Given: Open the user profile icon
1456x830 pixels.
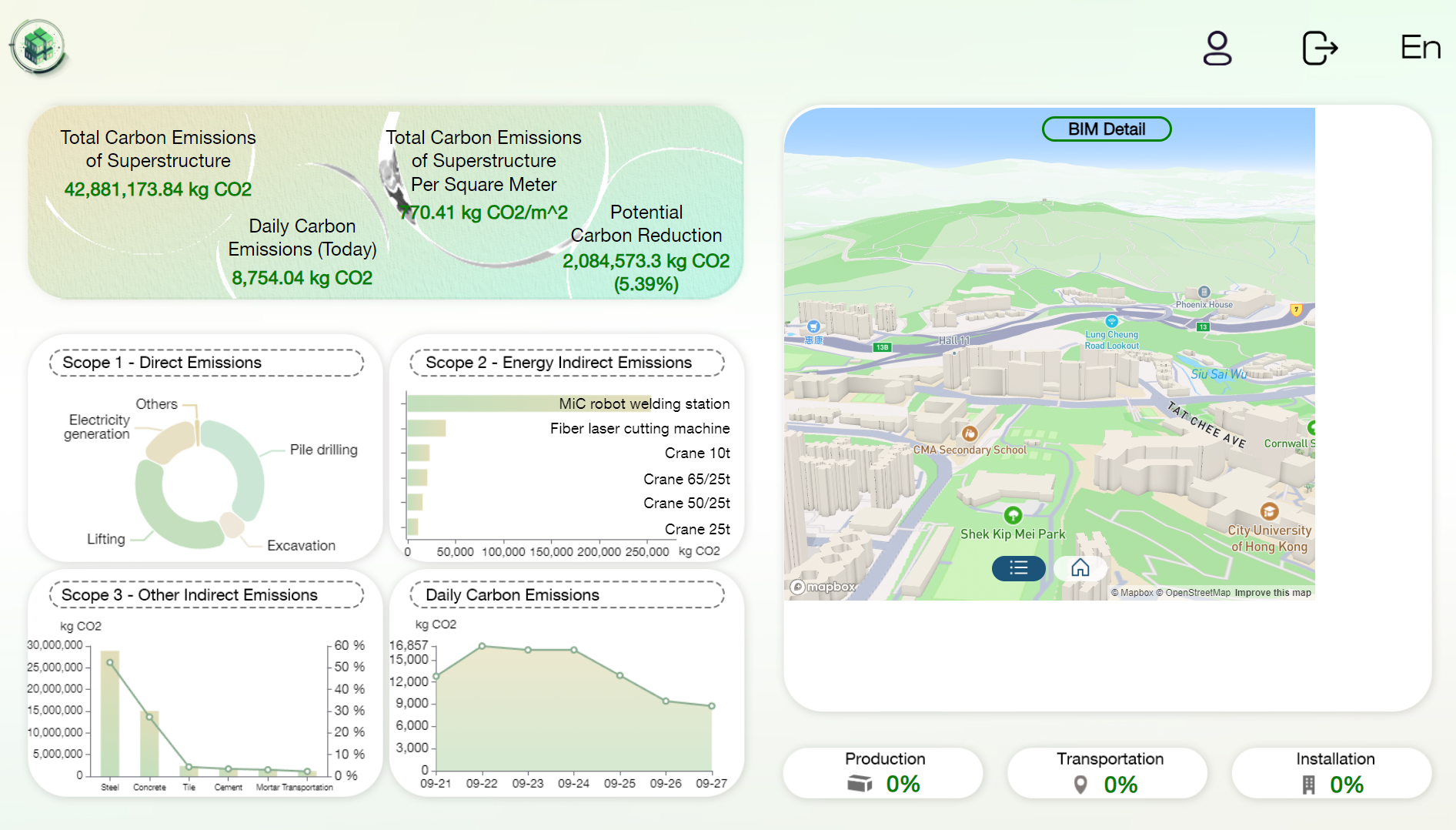Looking at the screenshot, I should 1217,48.
